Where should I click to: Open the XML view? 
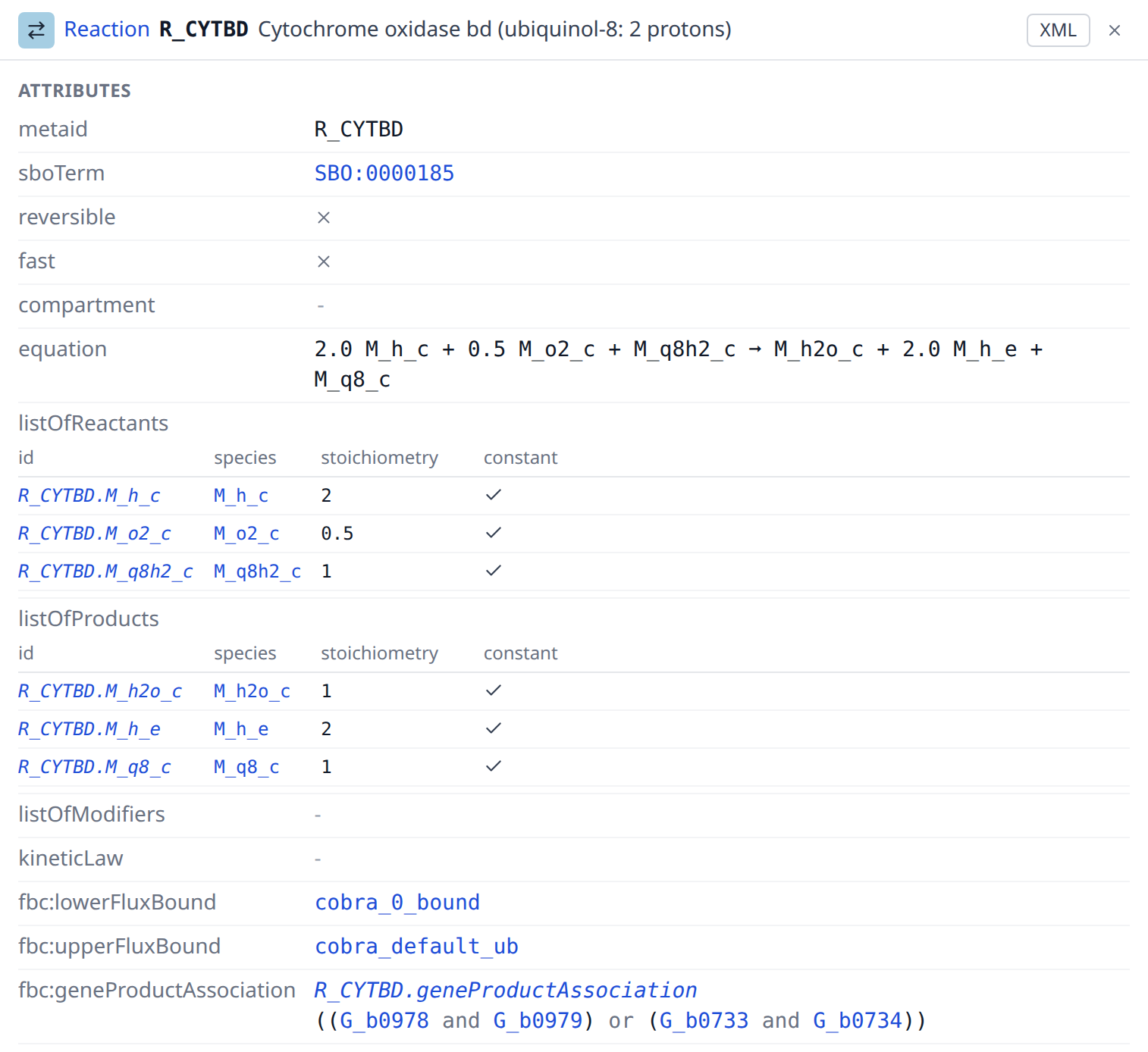1058,30
